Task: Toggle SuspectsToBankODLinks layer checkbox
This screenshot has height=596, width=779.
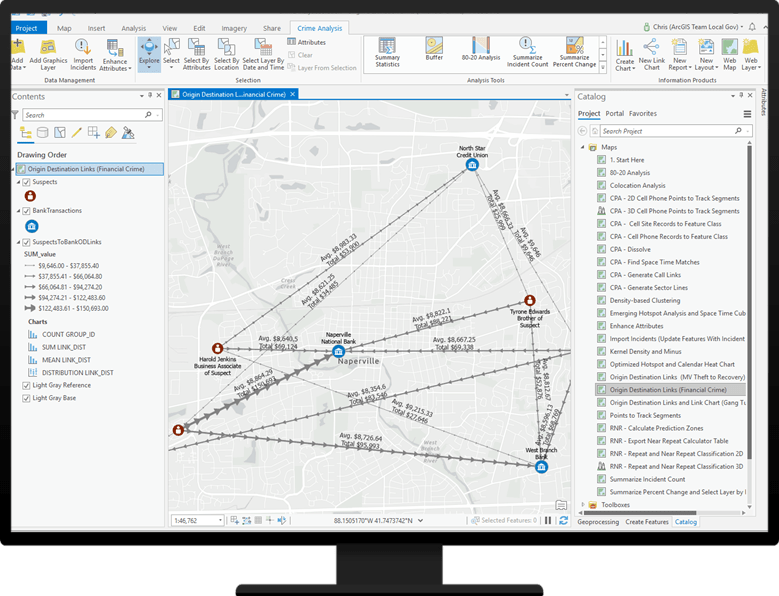Action: [x=26, y=242]
